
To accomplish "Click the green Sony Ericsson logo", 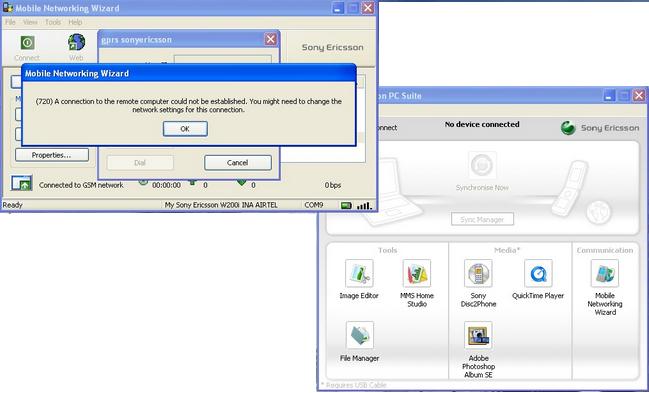I will 568,128.
